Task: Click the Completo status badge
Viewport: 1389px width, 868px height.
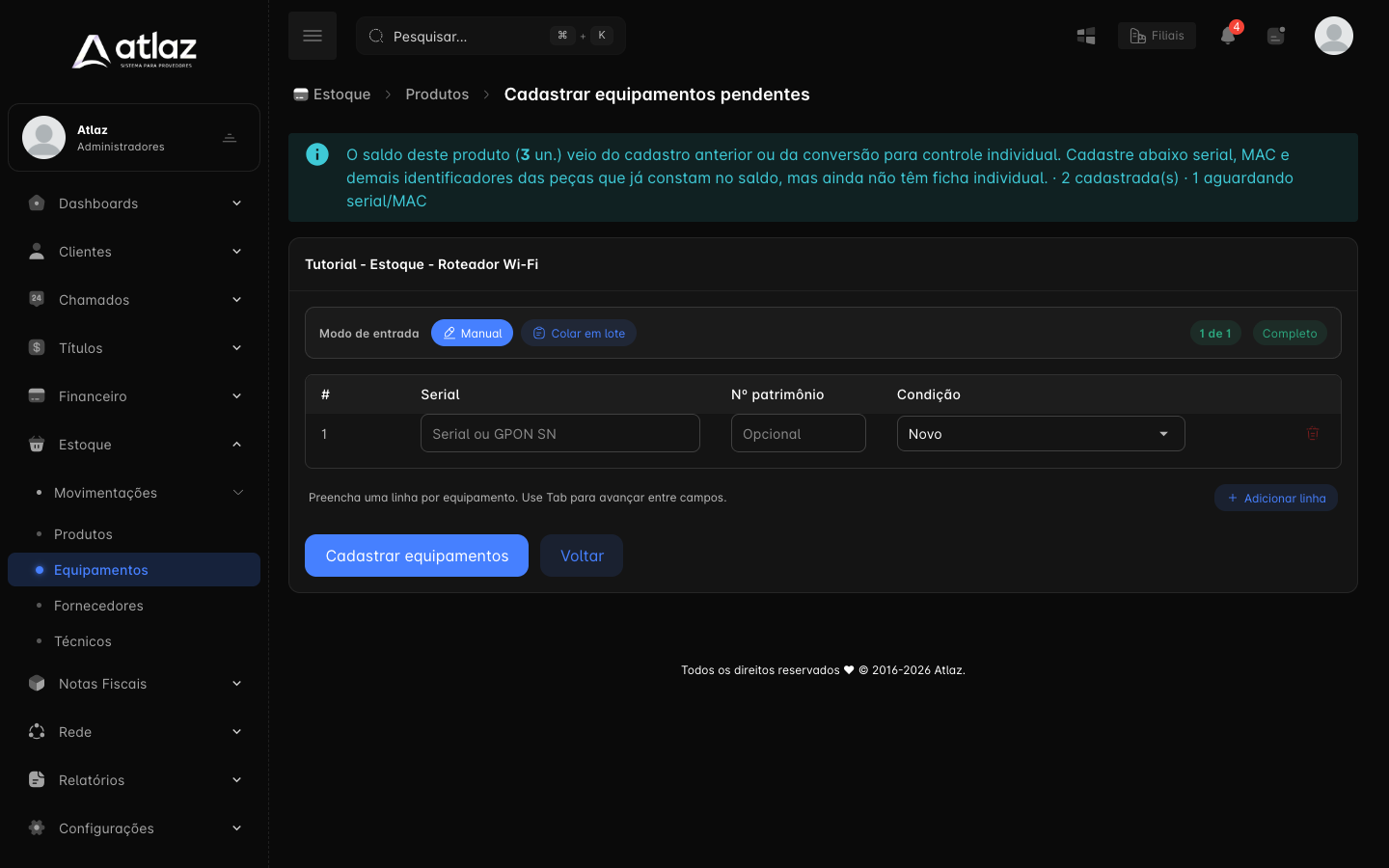Action: coord(1290,333)
